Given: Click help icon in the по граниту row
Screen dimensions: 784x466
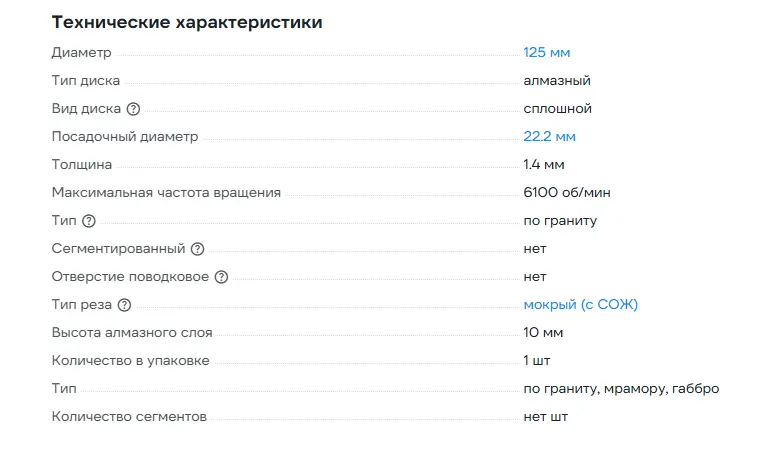Looking at the screenshot, I should (89, 221).
